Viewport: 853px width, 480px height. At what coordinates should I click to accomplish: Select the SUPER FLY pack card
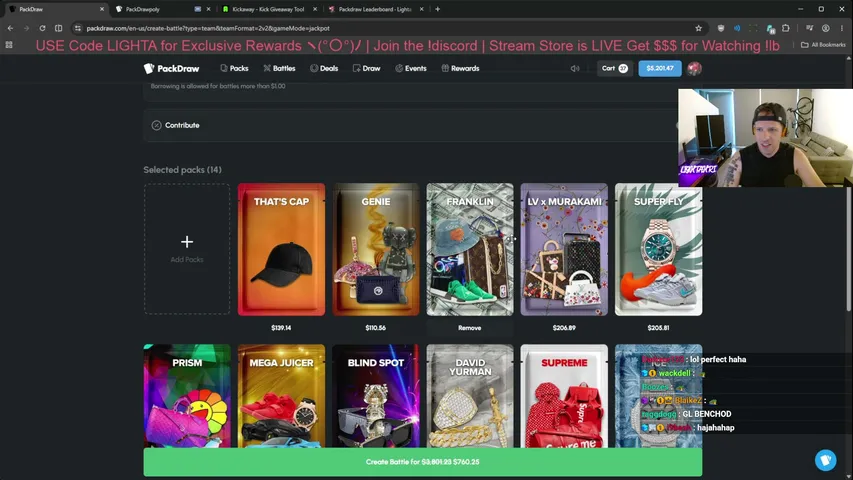point(658,249)
